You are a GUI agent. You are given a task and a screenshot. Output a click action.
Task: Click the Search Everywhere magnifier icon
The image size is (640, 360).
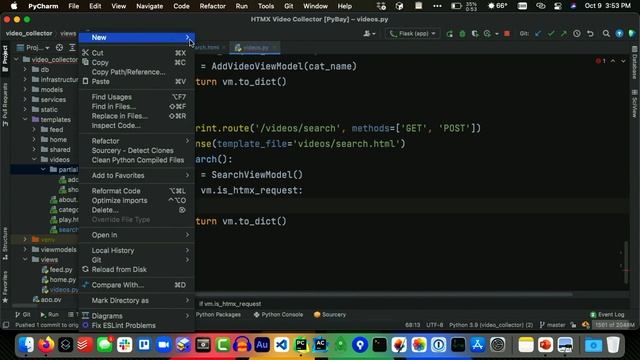pos(606,34)
